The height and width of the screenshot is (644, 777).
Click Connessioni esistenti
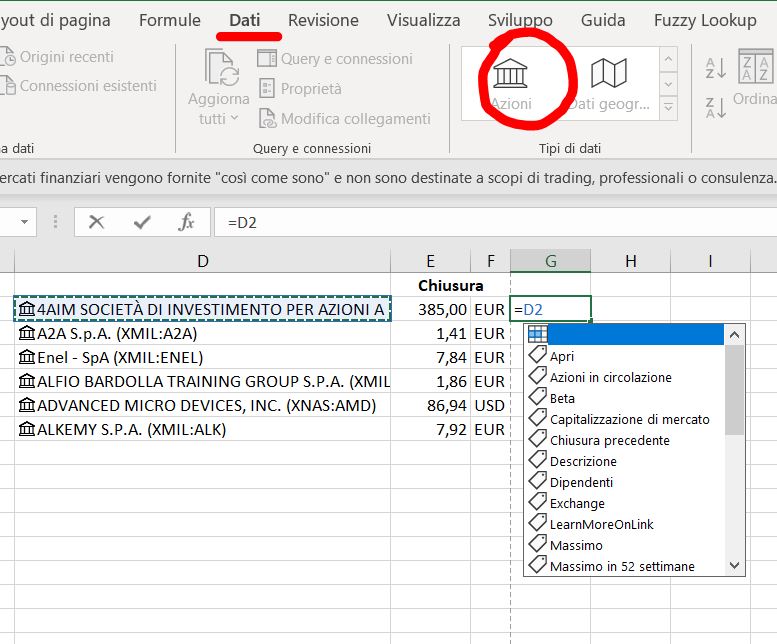(x=78, y=86)
